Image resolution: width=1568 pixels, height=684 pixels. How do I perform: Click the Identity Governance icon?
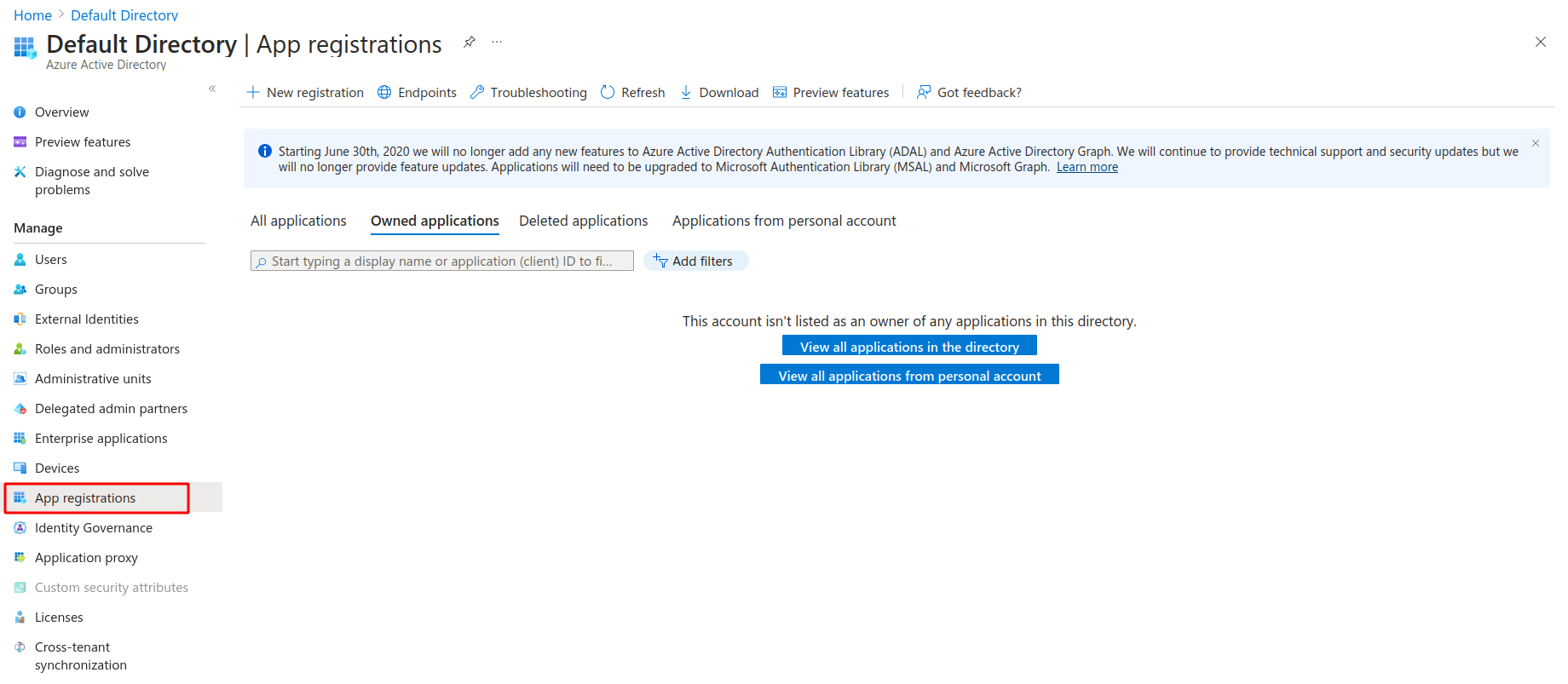pyautogui.click(x=20, y=528)
